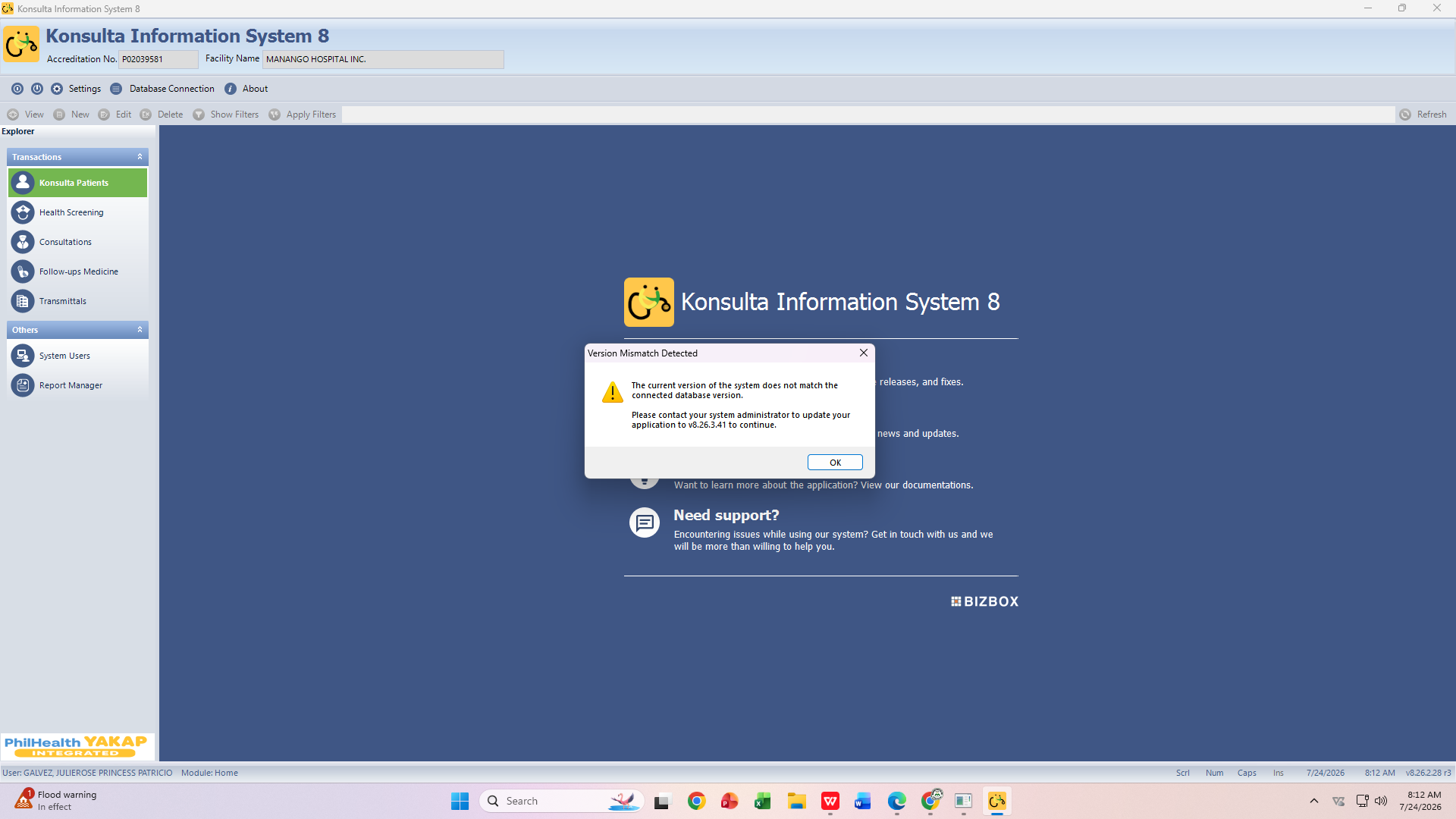Click Apply Filters button
Screen dimensions: 1456x819
click(x=303, y=115)
